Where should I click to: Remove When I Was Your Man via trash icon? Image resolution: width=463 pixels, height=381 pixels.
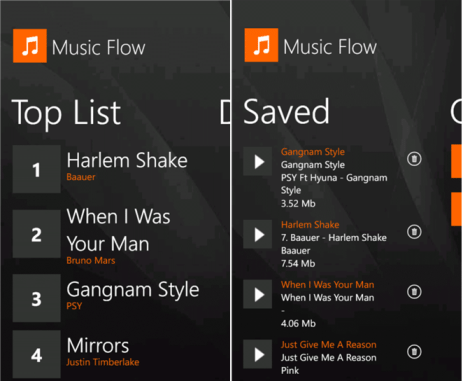[x=414, y=292]
